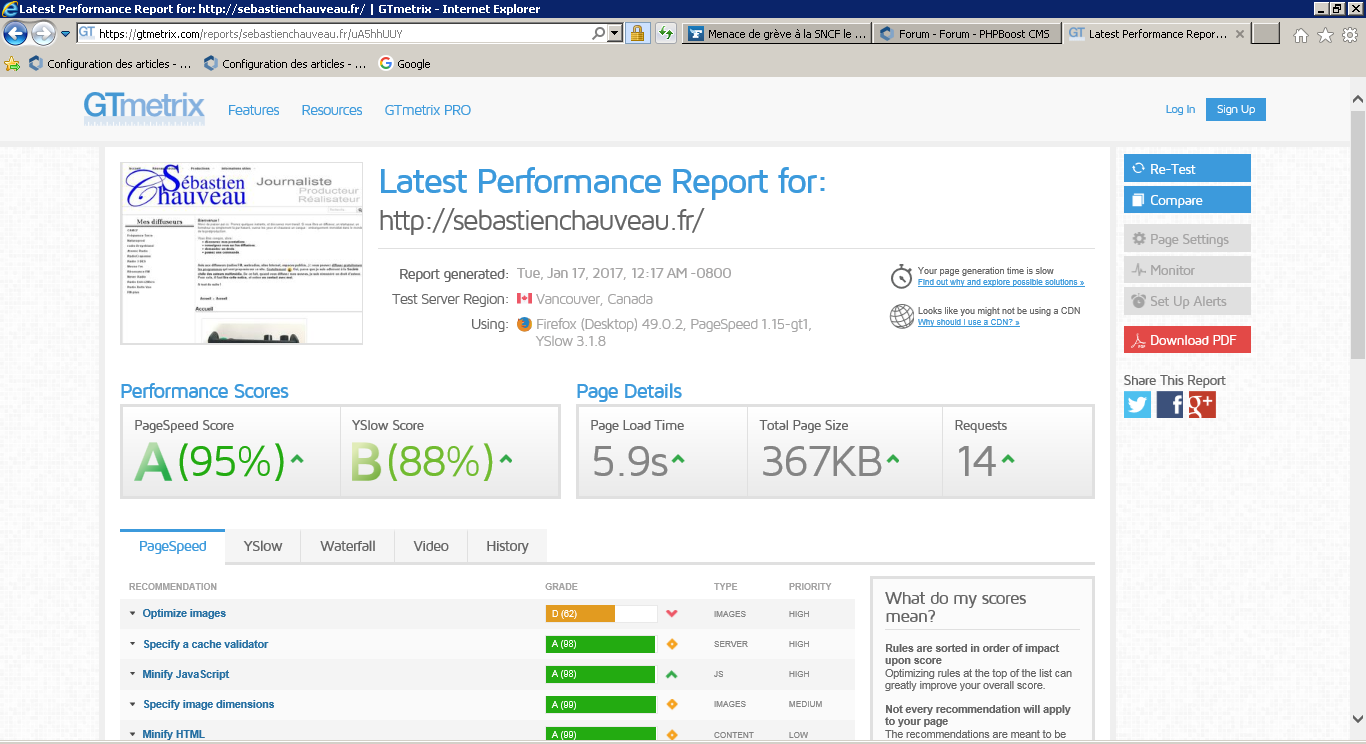Open the History tab
This screenshot has height=744, width=1366.
(x=507, y=546)
